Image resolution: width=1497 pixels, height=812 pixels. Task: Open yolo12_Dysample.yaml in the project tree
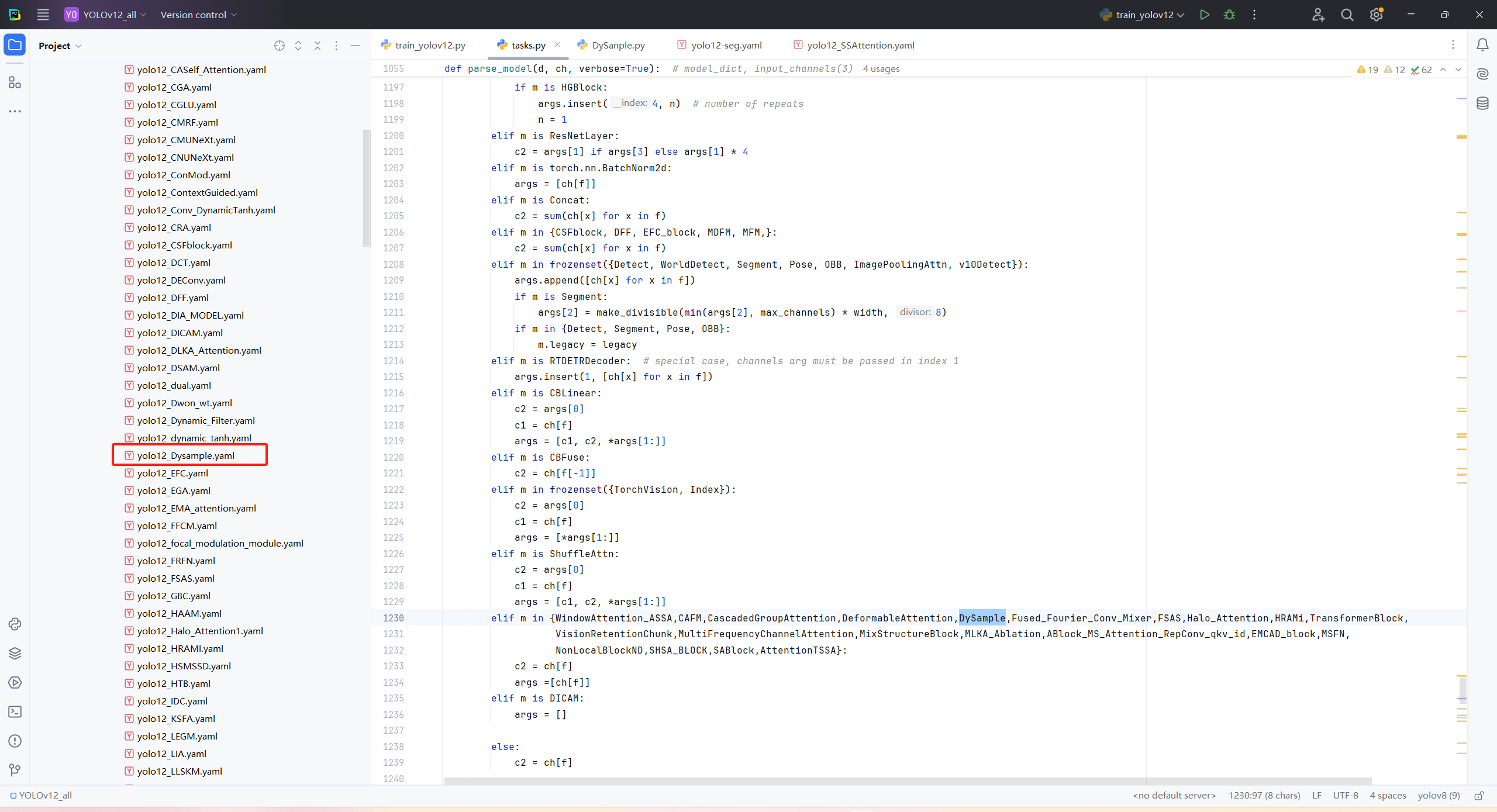(185, 455)
